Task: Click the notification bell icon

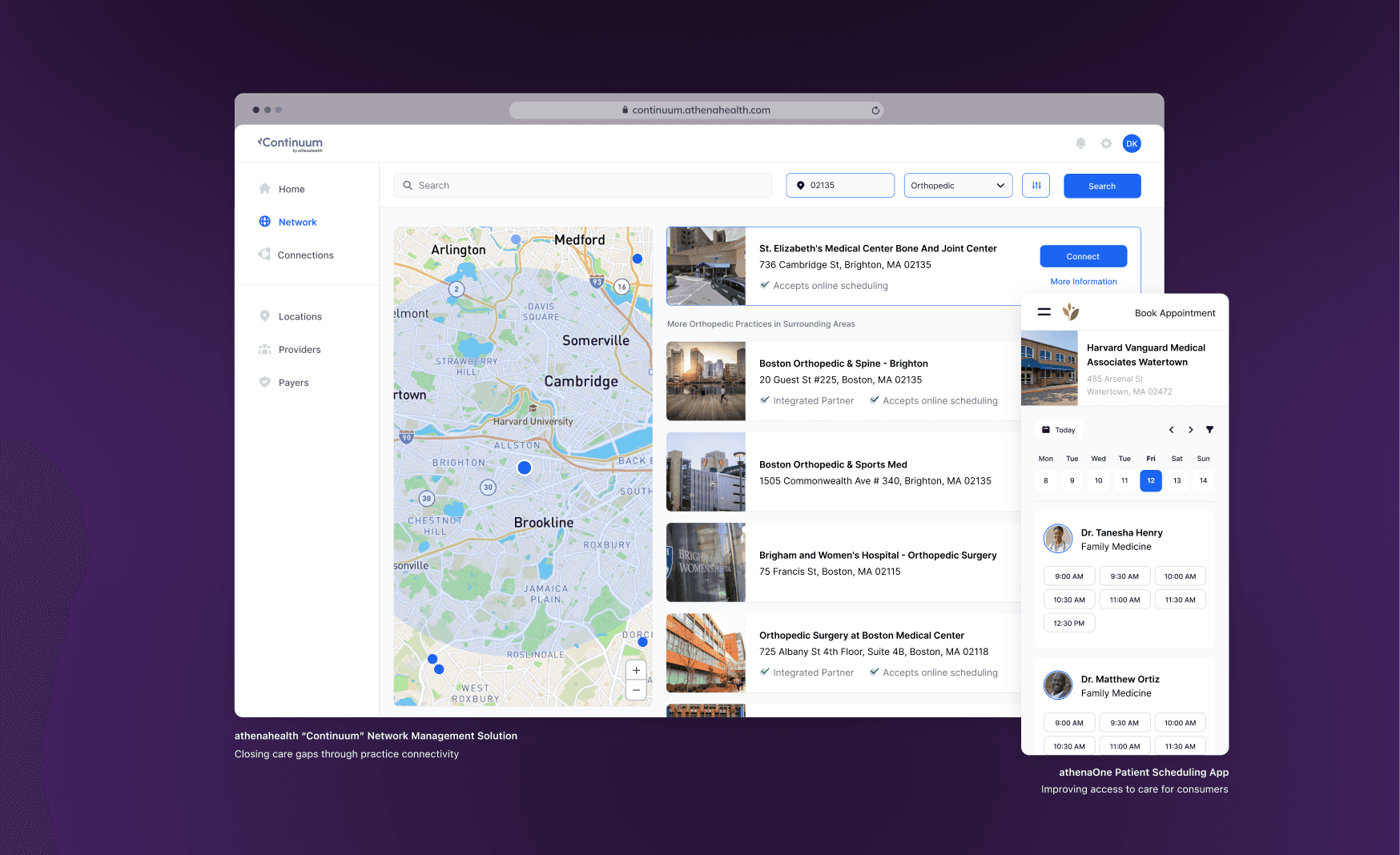Action: [x=1080, y=143]
